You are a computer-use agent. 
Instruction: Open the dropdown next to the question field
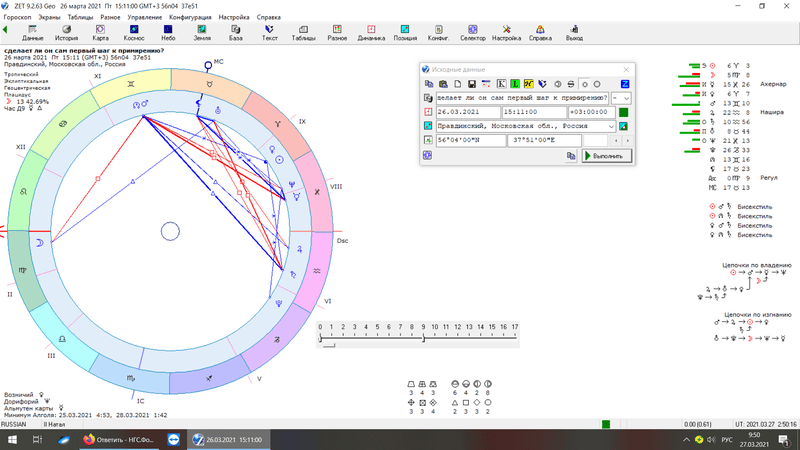pos(627,98)
